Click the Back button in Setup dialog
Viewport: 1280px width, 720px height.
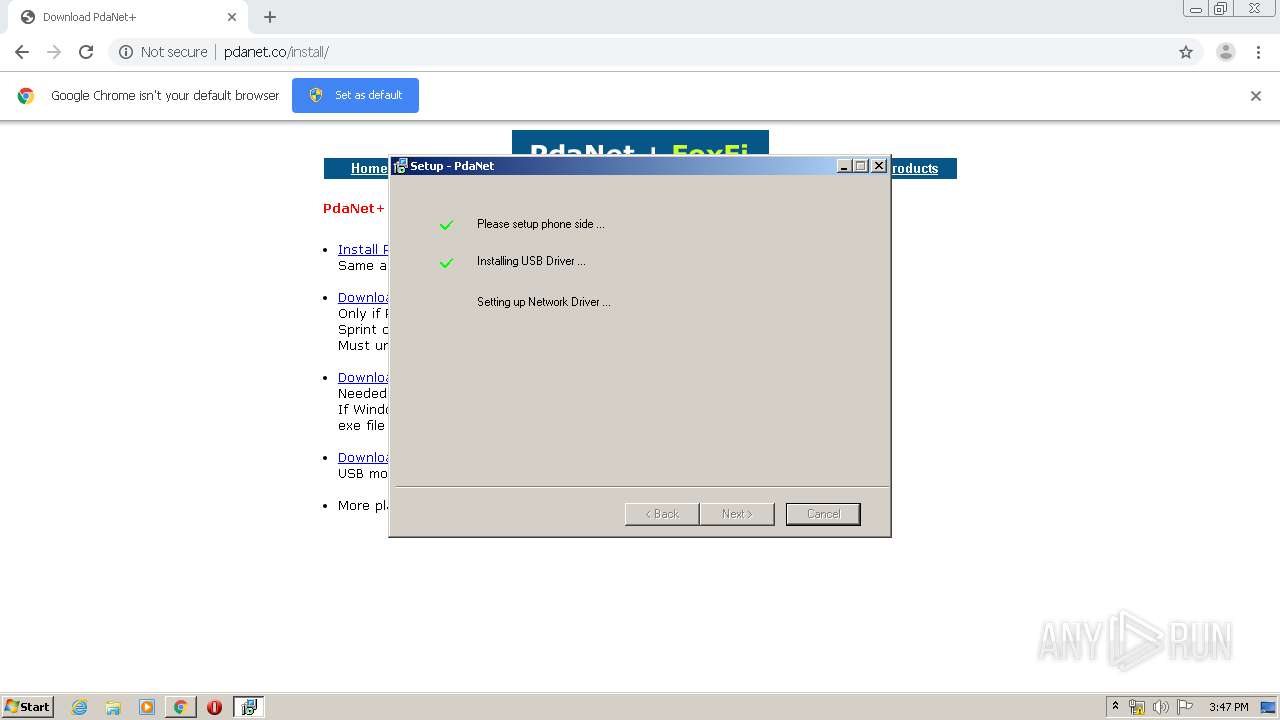tap(662, 514)
